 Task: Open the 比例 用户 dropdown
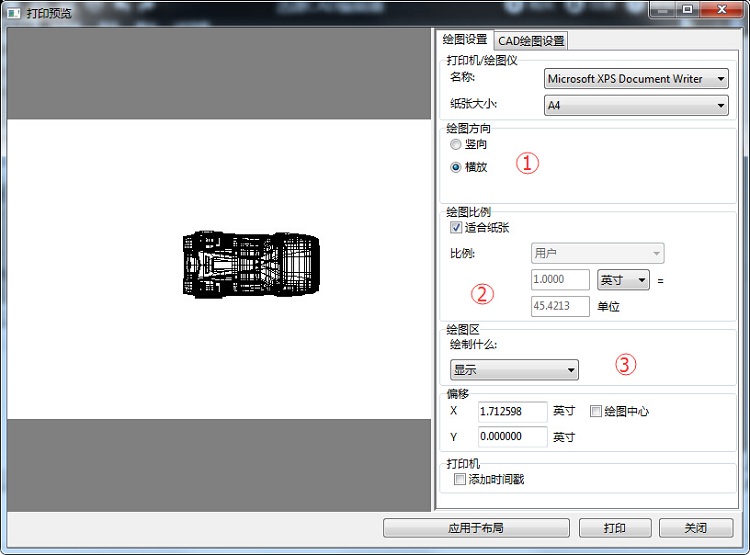click(597, 253)
